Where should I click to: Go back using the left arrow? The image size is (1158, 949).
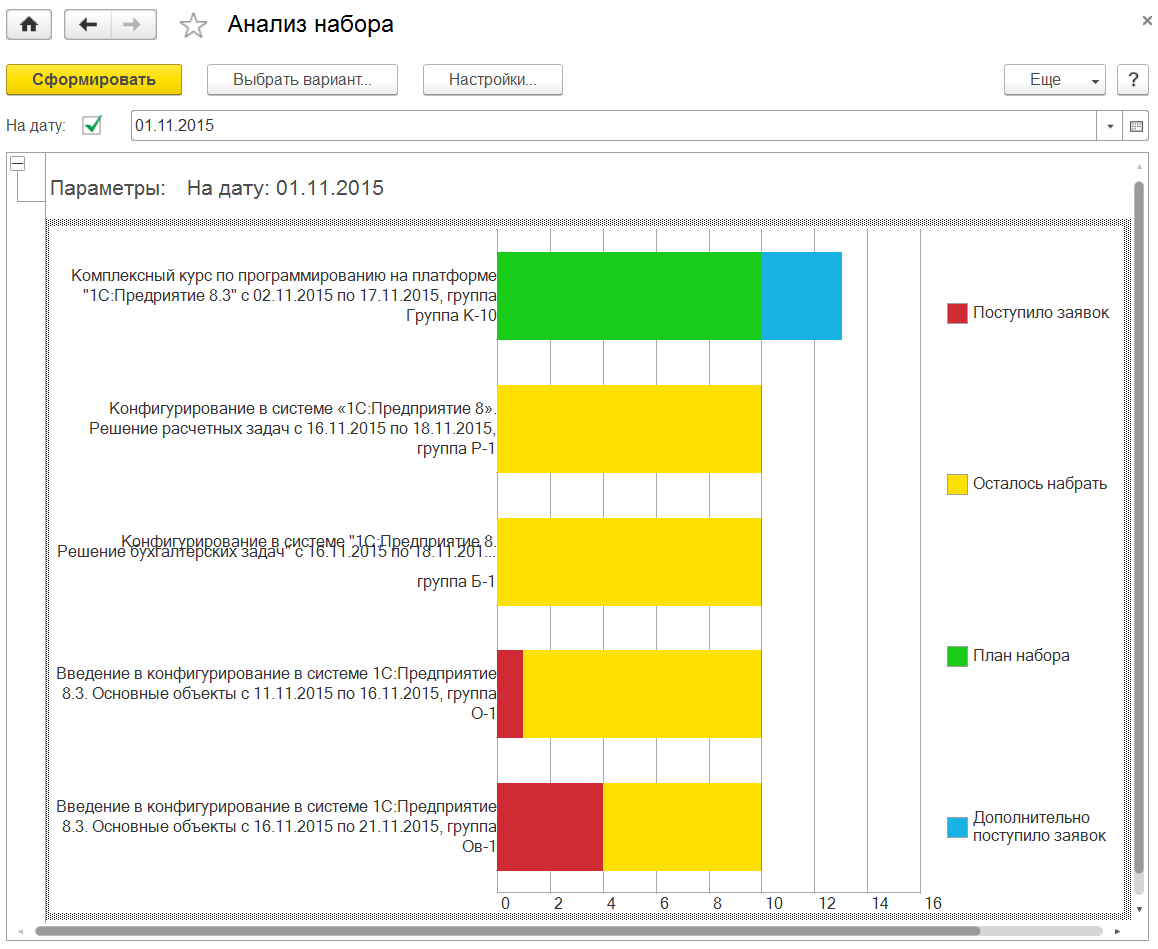click(87, 25)
